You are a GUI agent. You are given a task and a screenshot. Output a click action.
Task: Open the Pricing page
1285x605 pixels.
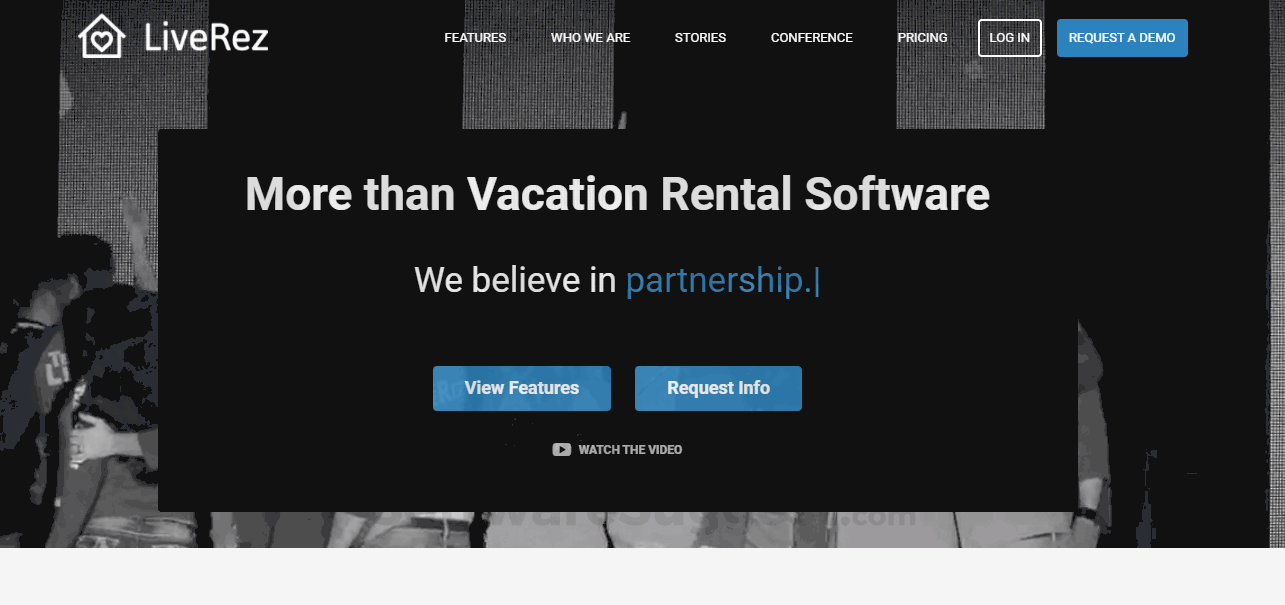point(922,38)
